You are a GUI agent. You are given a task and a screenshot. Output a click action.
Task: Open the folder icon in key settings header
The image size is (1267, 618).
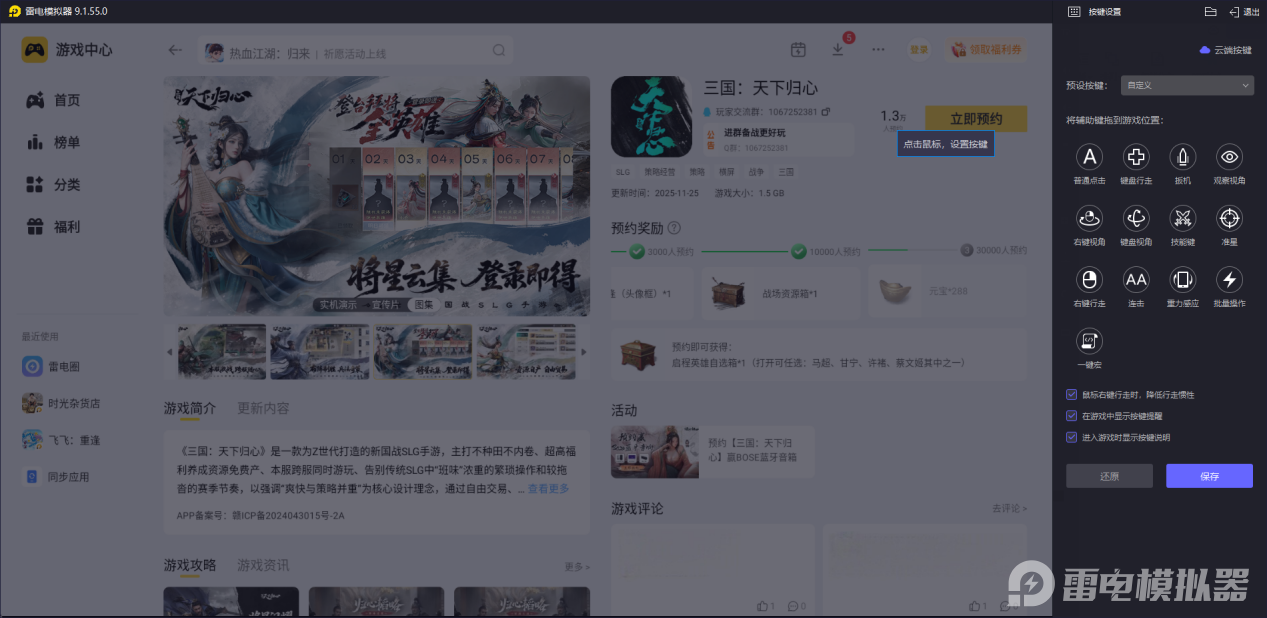(x=1210, y=12)
